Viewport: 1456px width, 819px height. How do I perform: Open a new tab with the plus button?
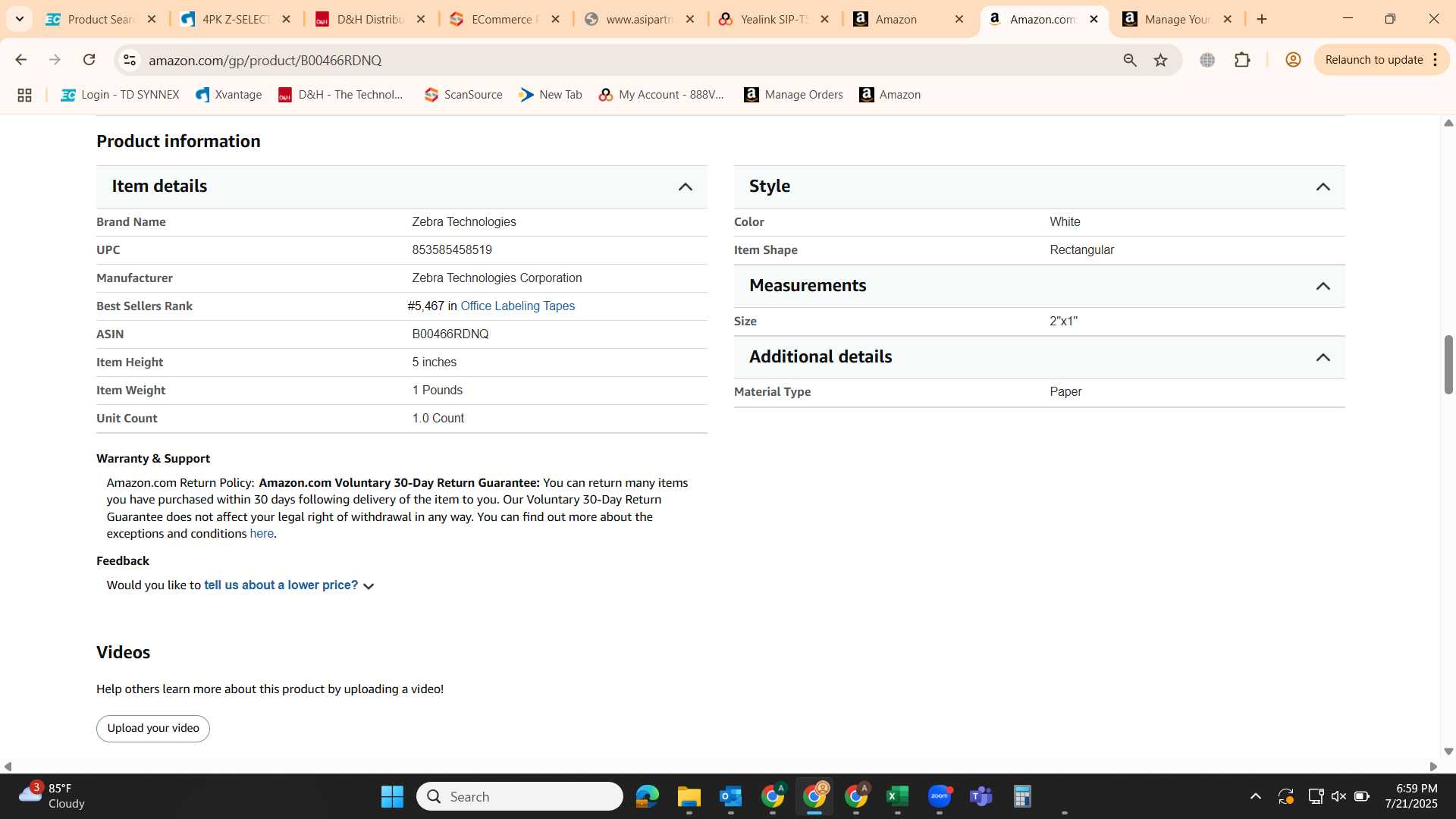tap(1262, 19)
